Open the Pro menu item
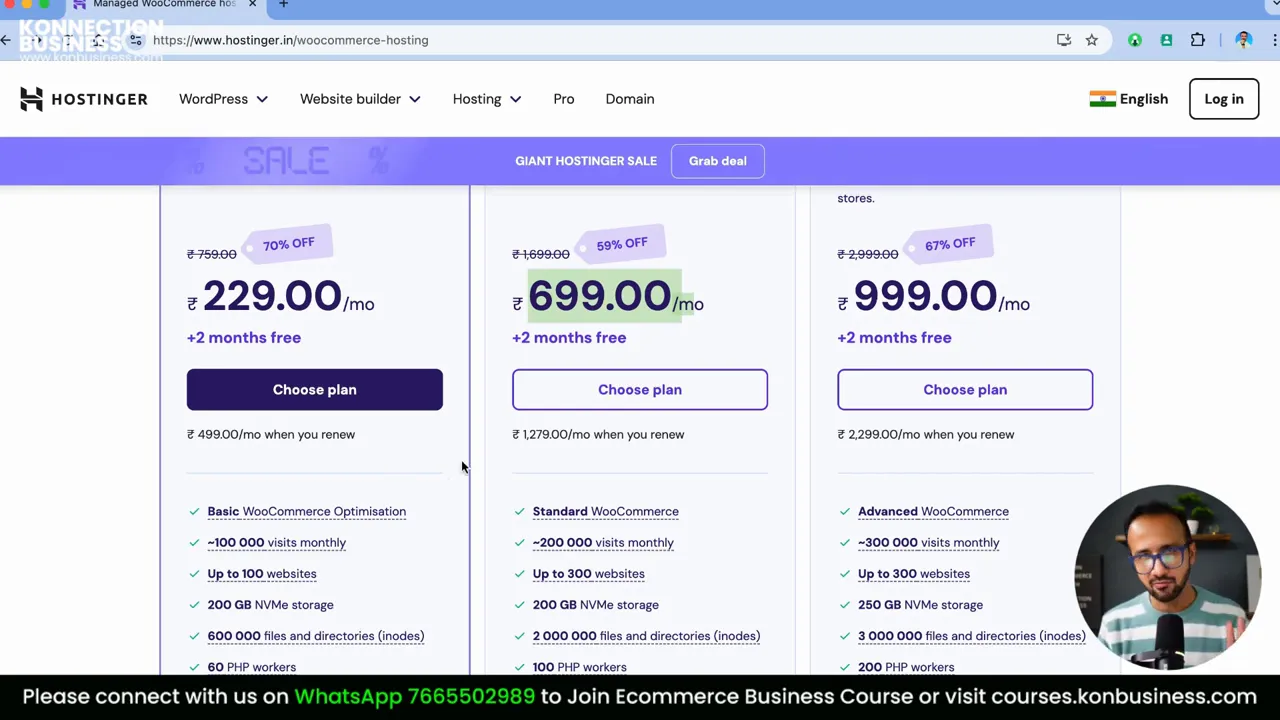 pyautogui.click(x=564, y=99)
